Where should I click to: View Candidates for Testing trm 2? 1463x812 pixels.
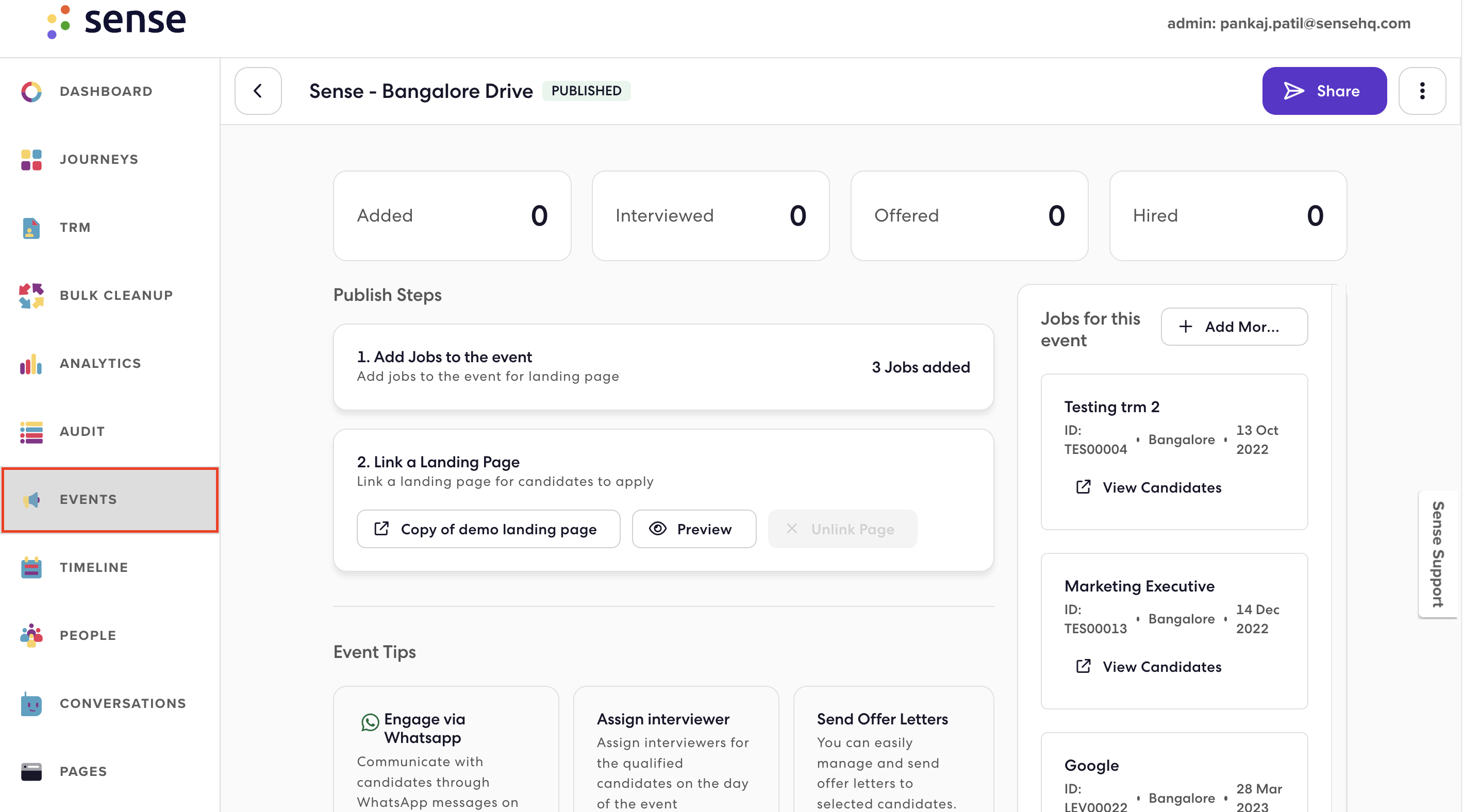1149,487
